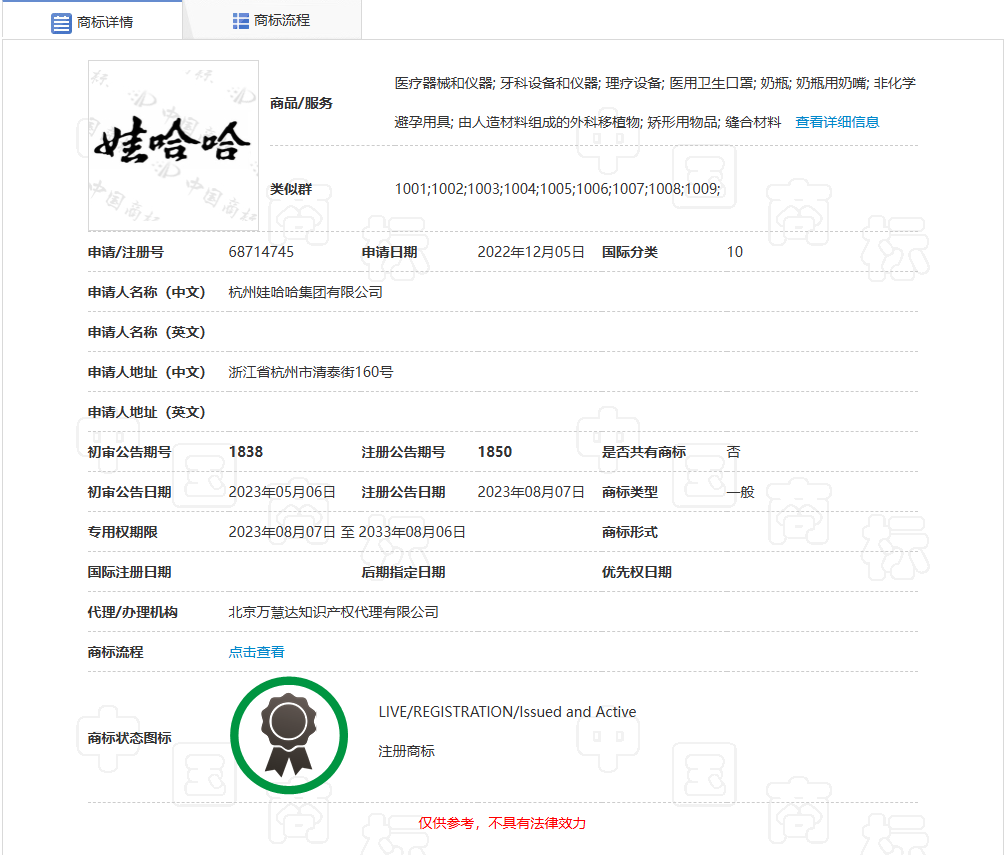Click the LIVE/REGISTRATION status text
1006x855 pixels.
pyautogui.click(x=507, y=712)
